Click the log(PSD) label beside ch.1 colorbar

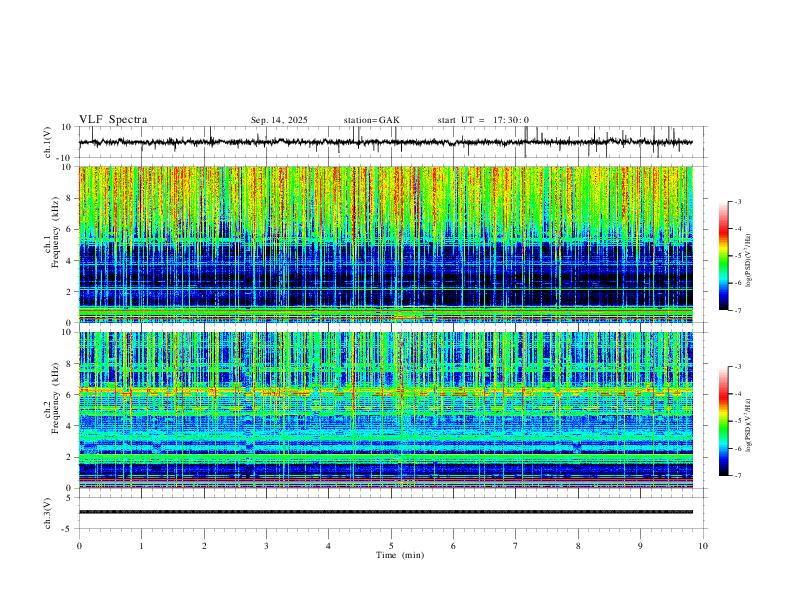click(x=748, y=261)
